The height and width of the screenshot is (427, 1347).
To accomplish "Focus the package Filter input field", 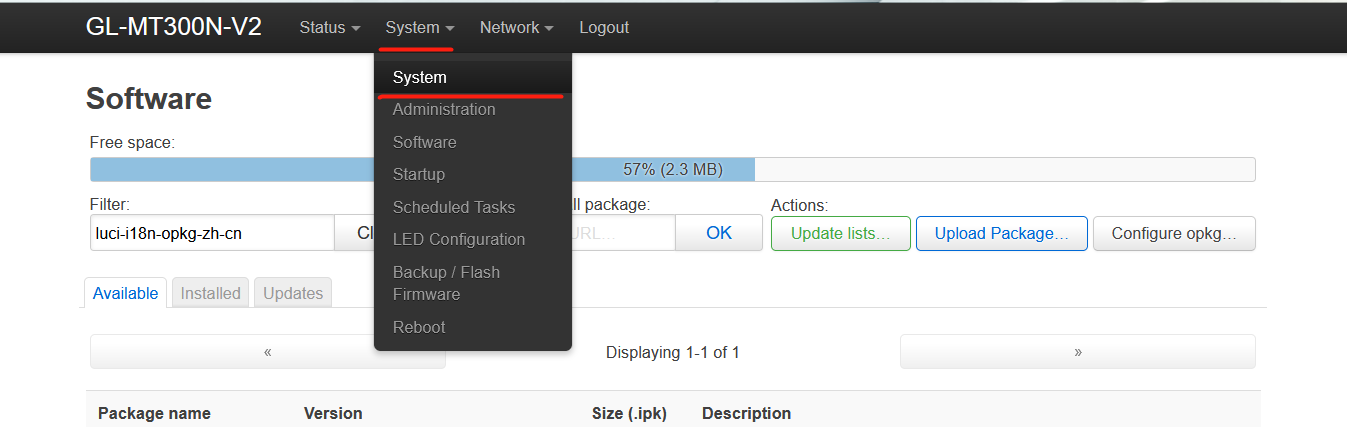I will [211, 233].
